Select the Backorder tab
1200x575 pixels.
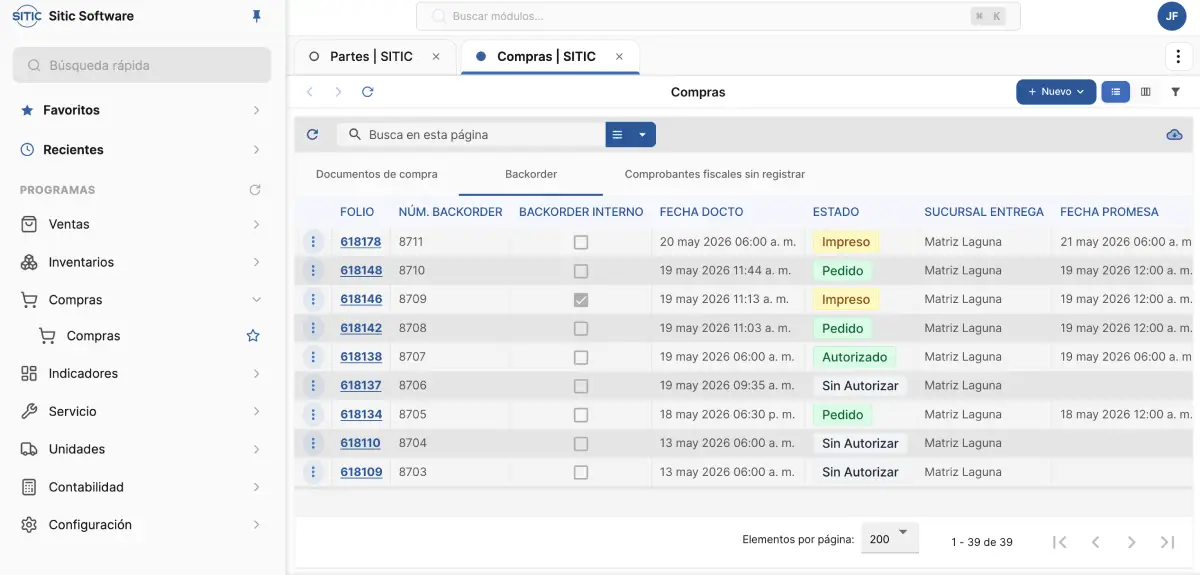(531, 174)
